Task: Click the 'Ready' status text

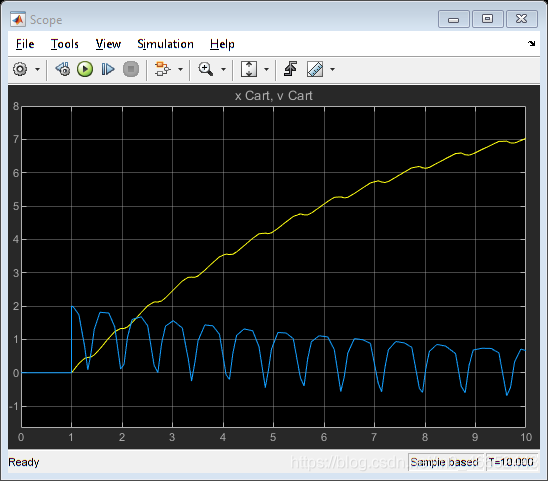Action: (24, 462)
